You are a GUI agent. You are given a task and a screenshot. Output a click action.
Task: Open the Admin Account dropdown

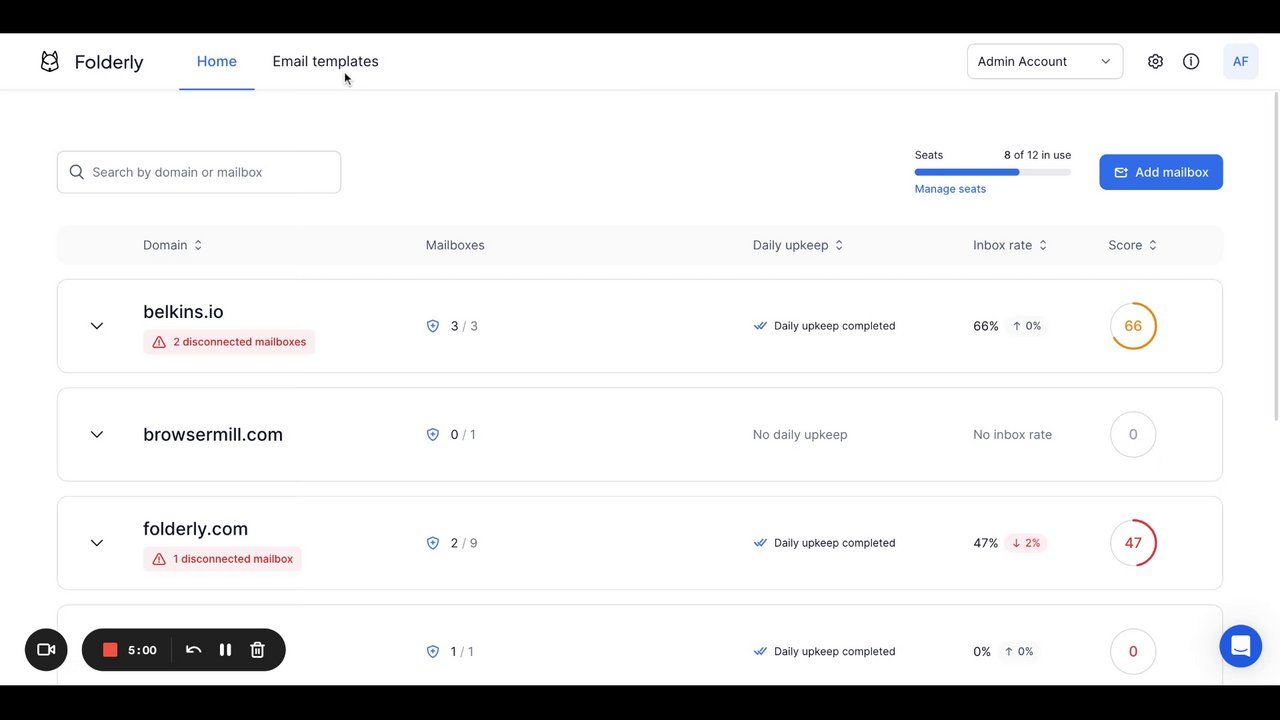click(x=1044, y=62)
